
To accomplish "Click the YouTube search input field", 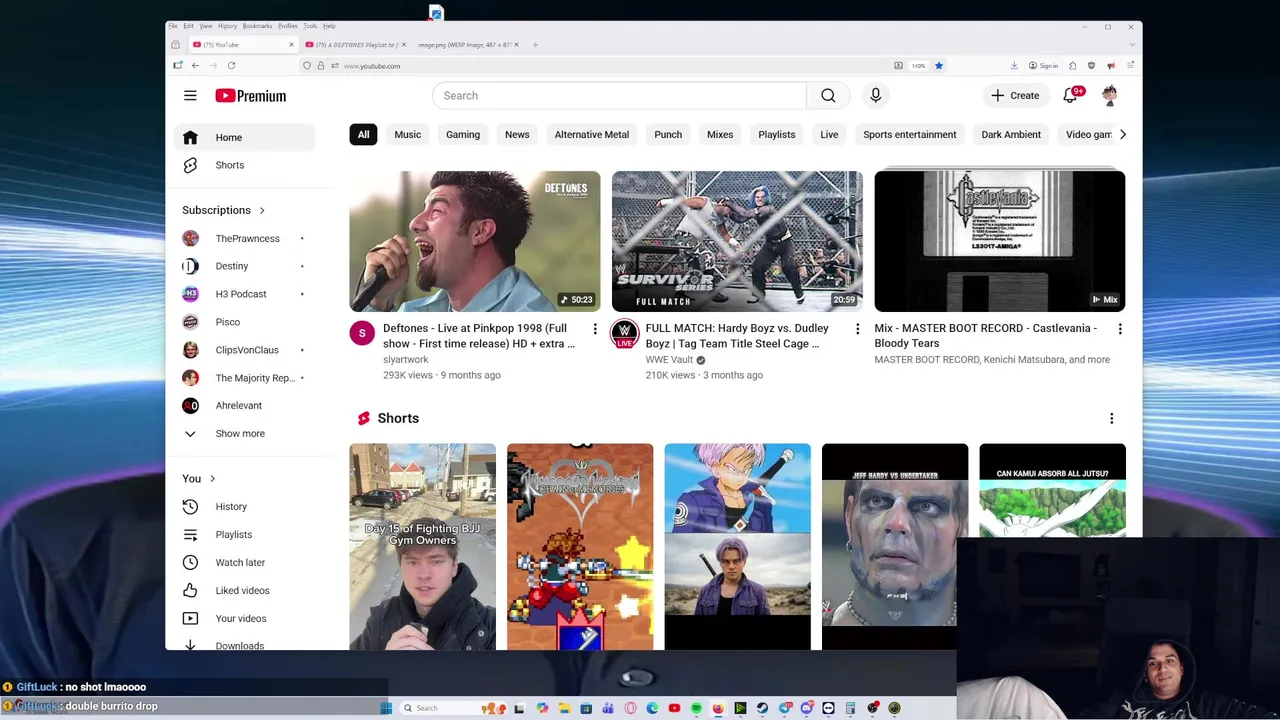I will point(619,95).
